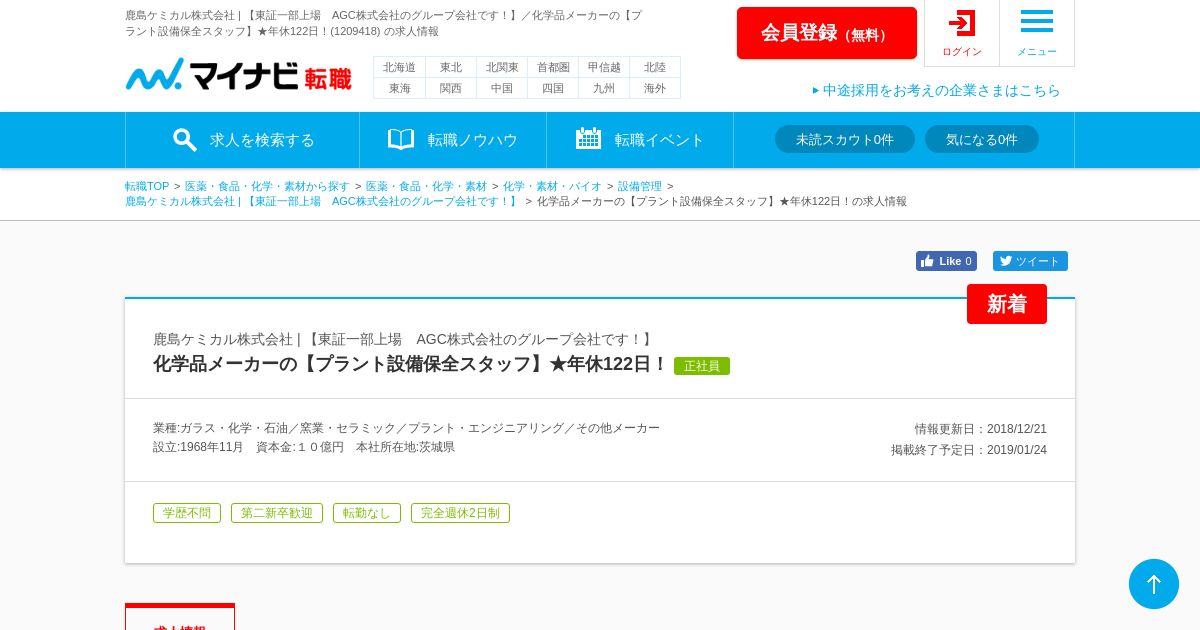Choose the 北陸 region link
The image size is (1200, 630).
pos(655,67)
